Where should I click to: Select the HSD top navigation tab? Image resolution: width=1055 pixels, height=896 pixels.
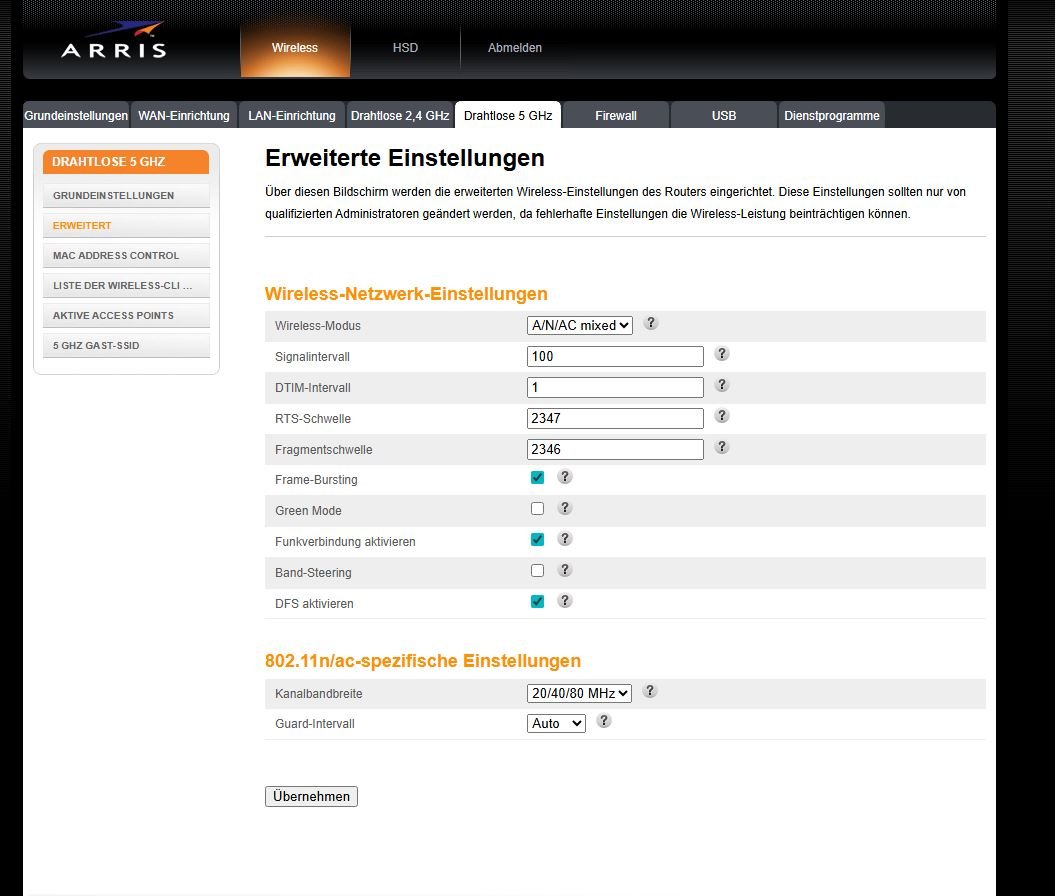(405, 48)
